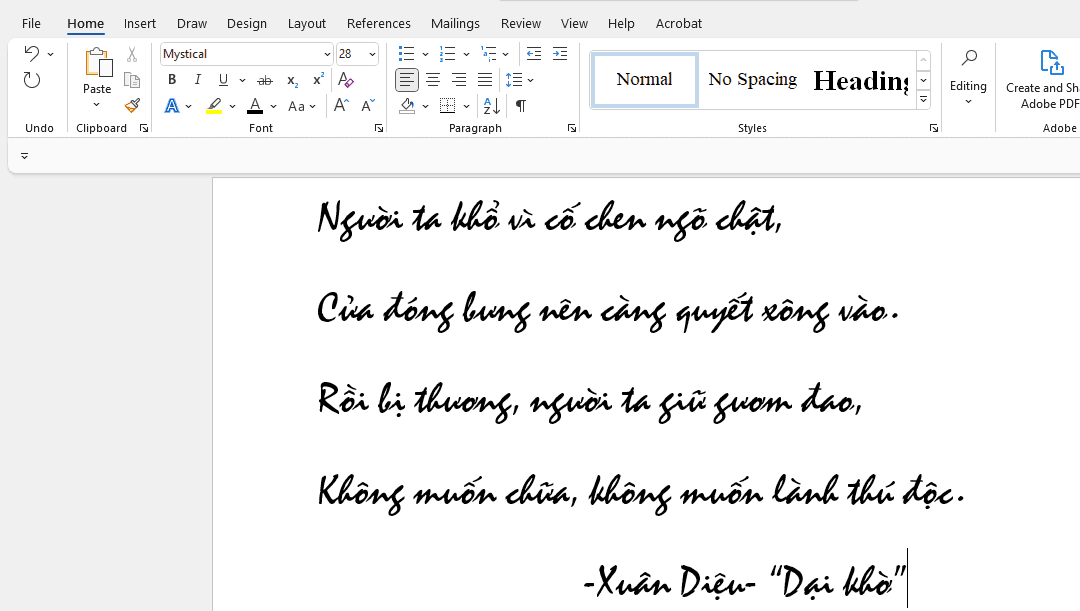The image size is (1080, 611).
Task: Apply text highlight color pen
Action: [x=214, y=106]
